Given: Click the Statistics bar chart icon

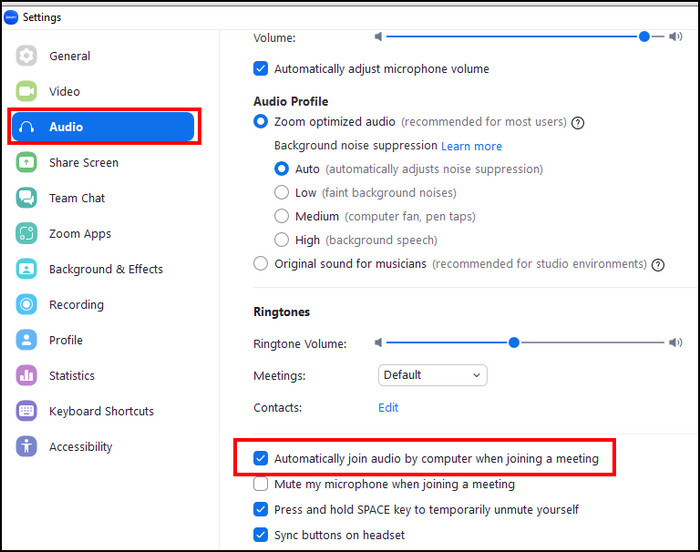Looking at the screenshot, I should click(26, 376).
